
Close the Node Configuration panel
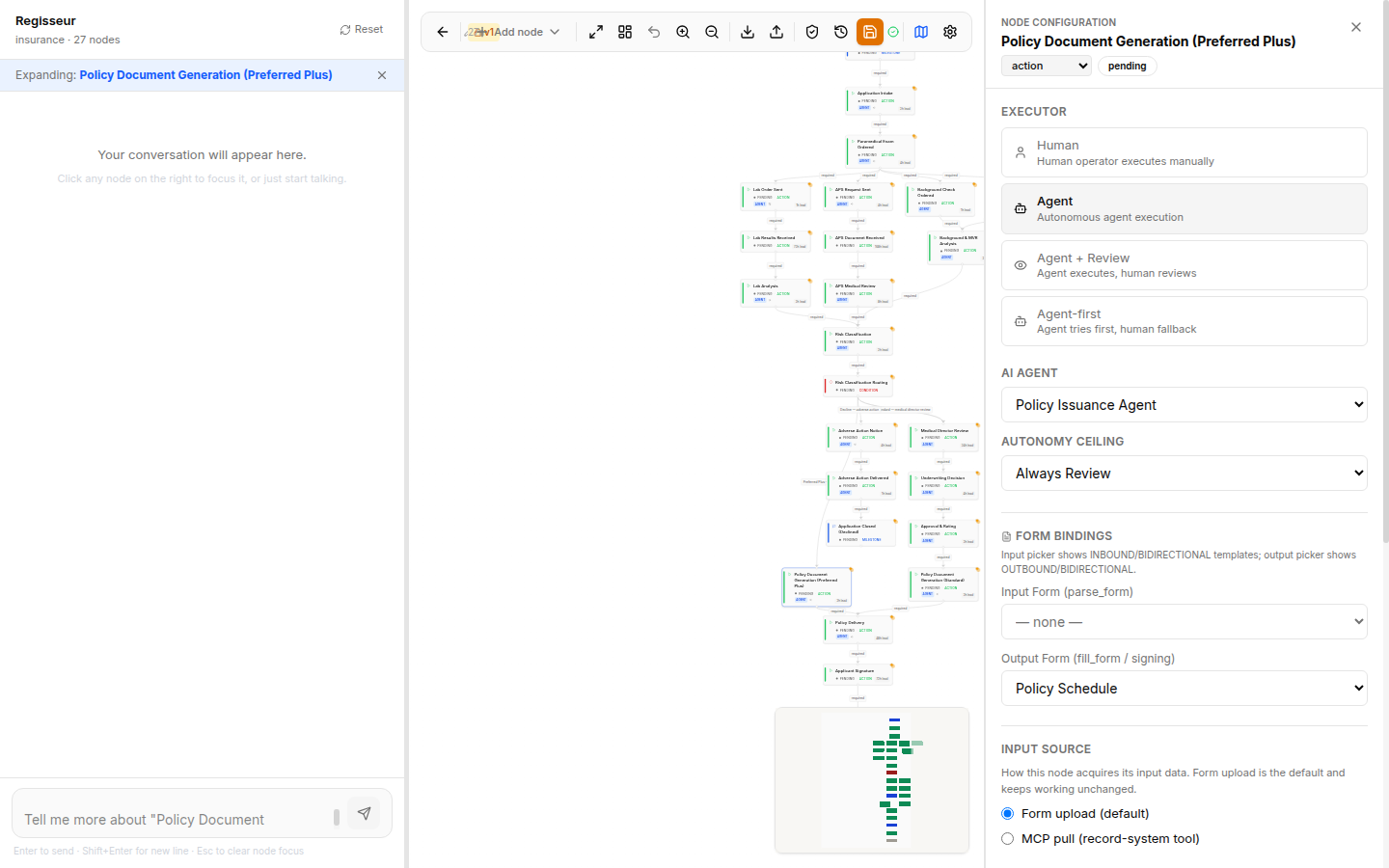click(1356, 27)
